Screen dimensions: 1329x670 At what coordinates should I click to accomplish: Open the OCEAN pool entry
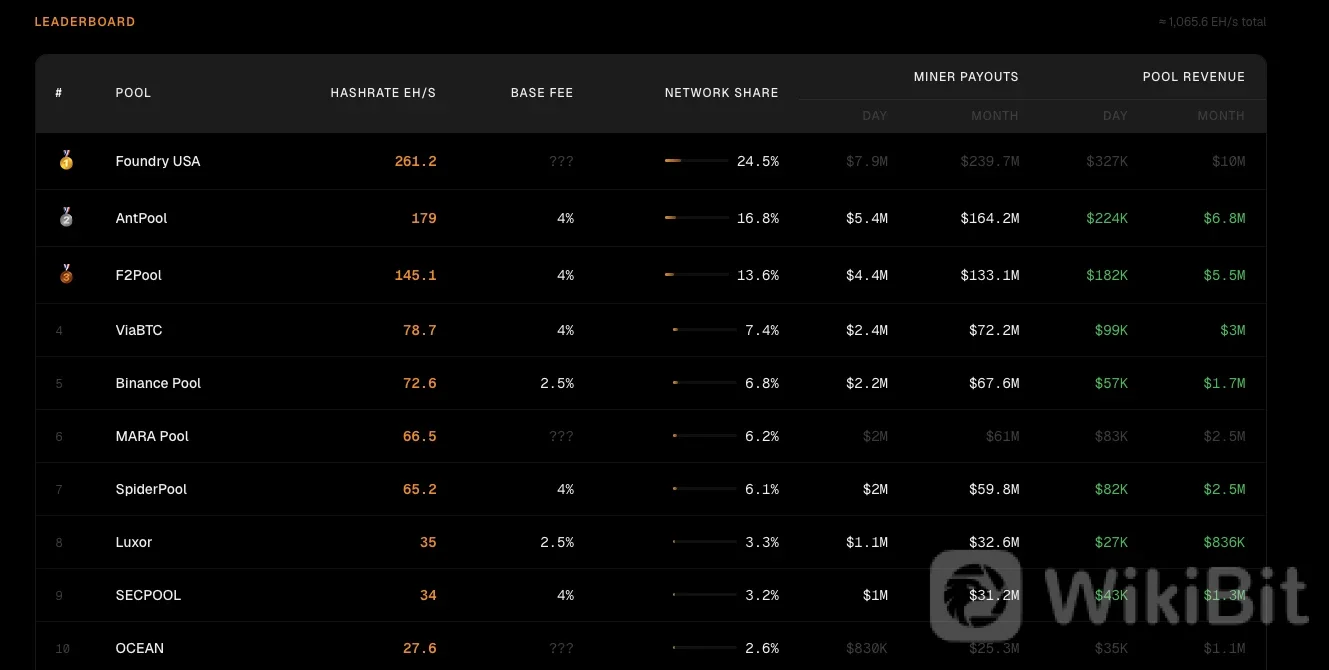pos(139,648)
